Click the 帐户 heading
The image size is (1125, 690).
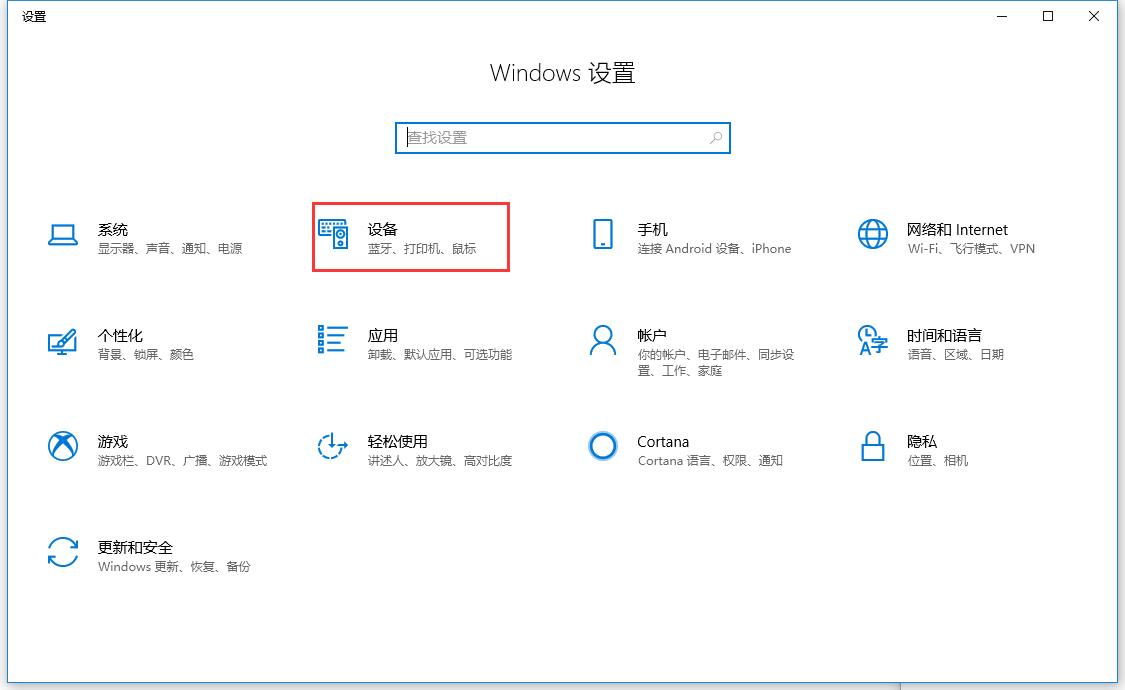tap(652, 336)
